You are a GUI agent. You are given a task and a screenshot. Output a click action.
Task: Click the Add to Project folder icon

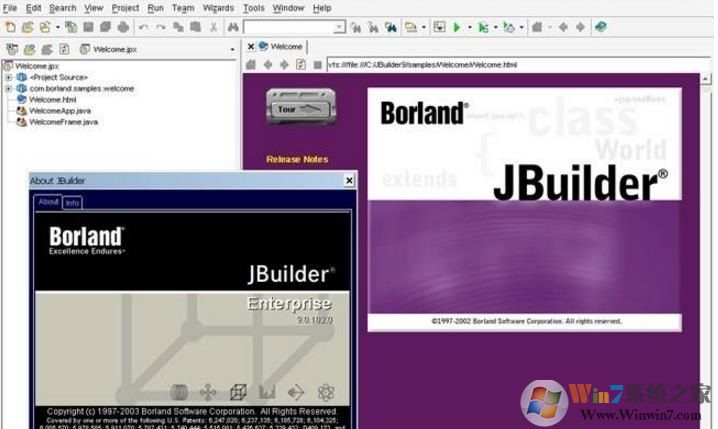(30, 49)
